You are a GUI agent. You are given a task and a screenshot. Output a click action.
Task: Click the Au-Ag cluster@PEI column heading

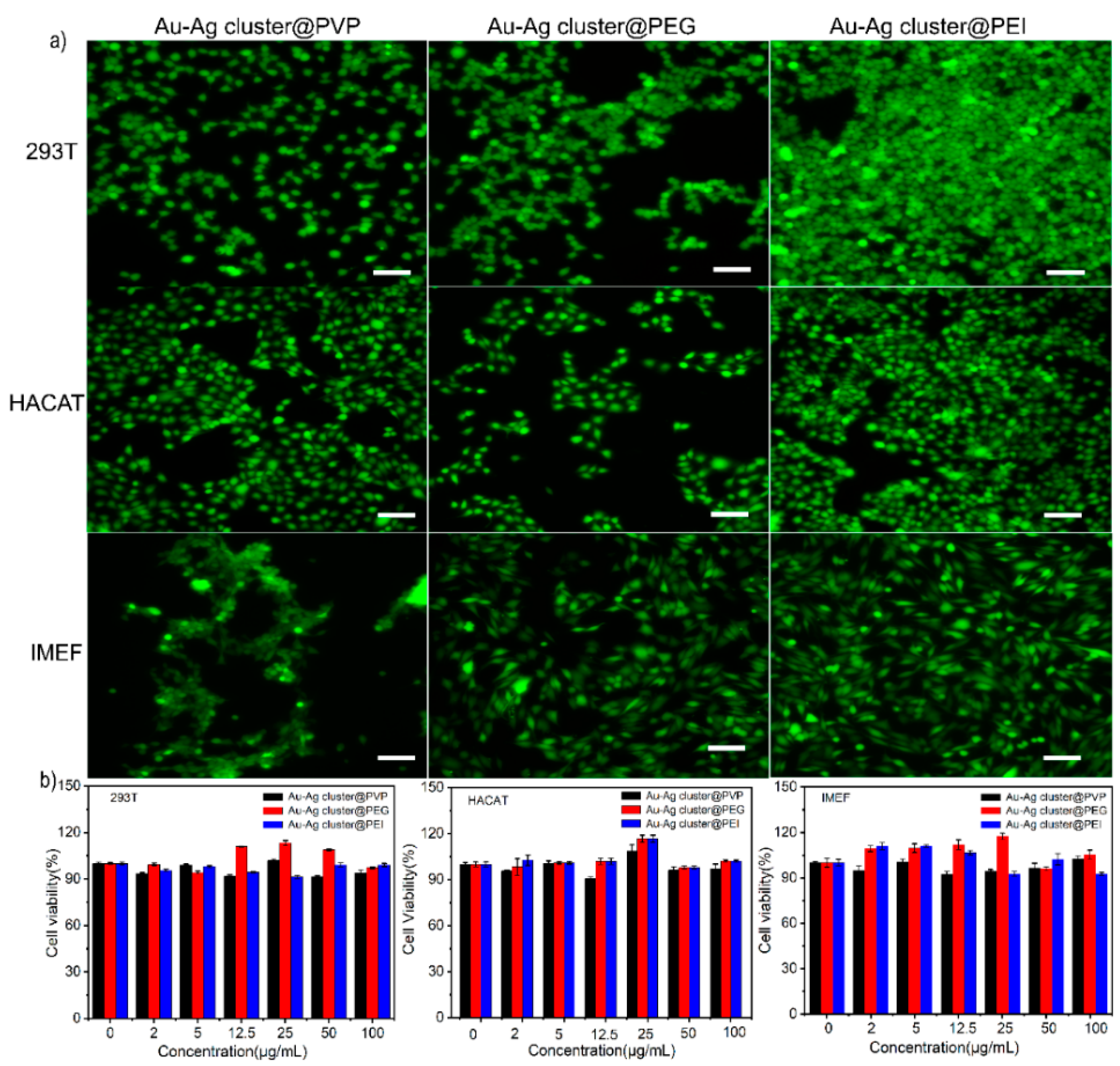point(929,27)
